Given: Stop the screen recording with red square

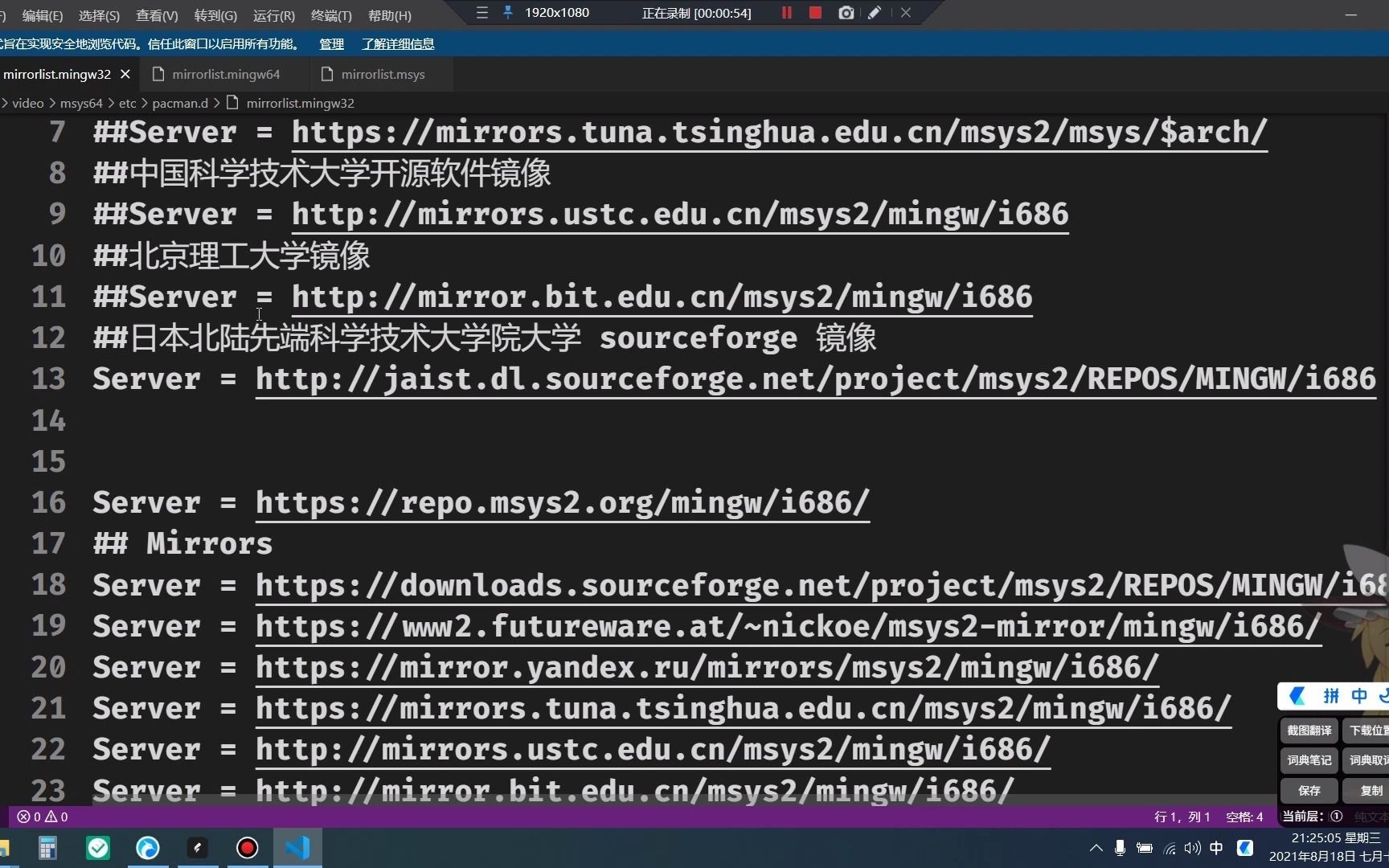Looking at the screenshot, I should click(x=815, y=13).
